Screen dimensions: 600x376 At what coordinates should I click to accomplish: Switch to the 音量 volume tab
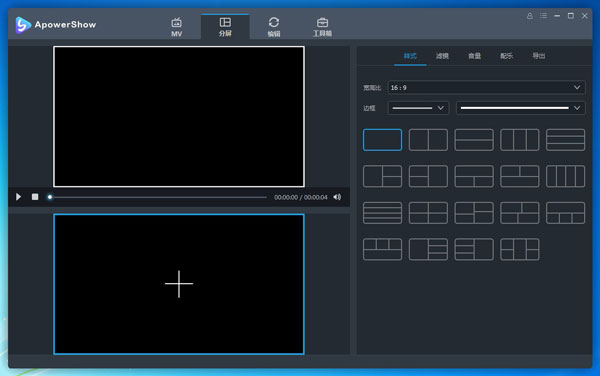pos(474,56)
